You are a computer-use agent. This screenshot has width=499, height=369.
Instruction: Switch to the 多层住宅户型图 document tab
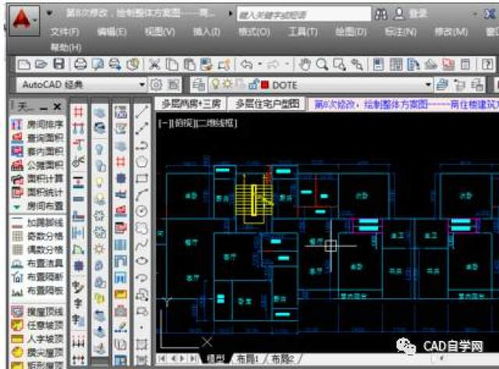coord(267,104)
